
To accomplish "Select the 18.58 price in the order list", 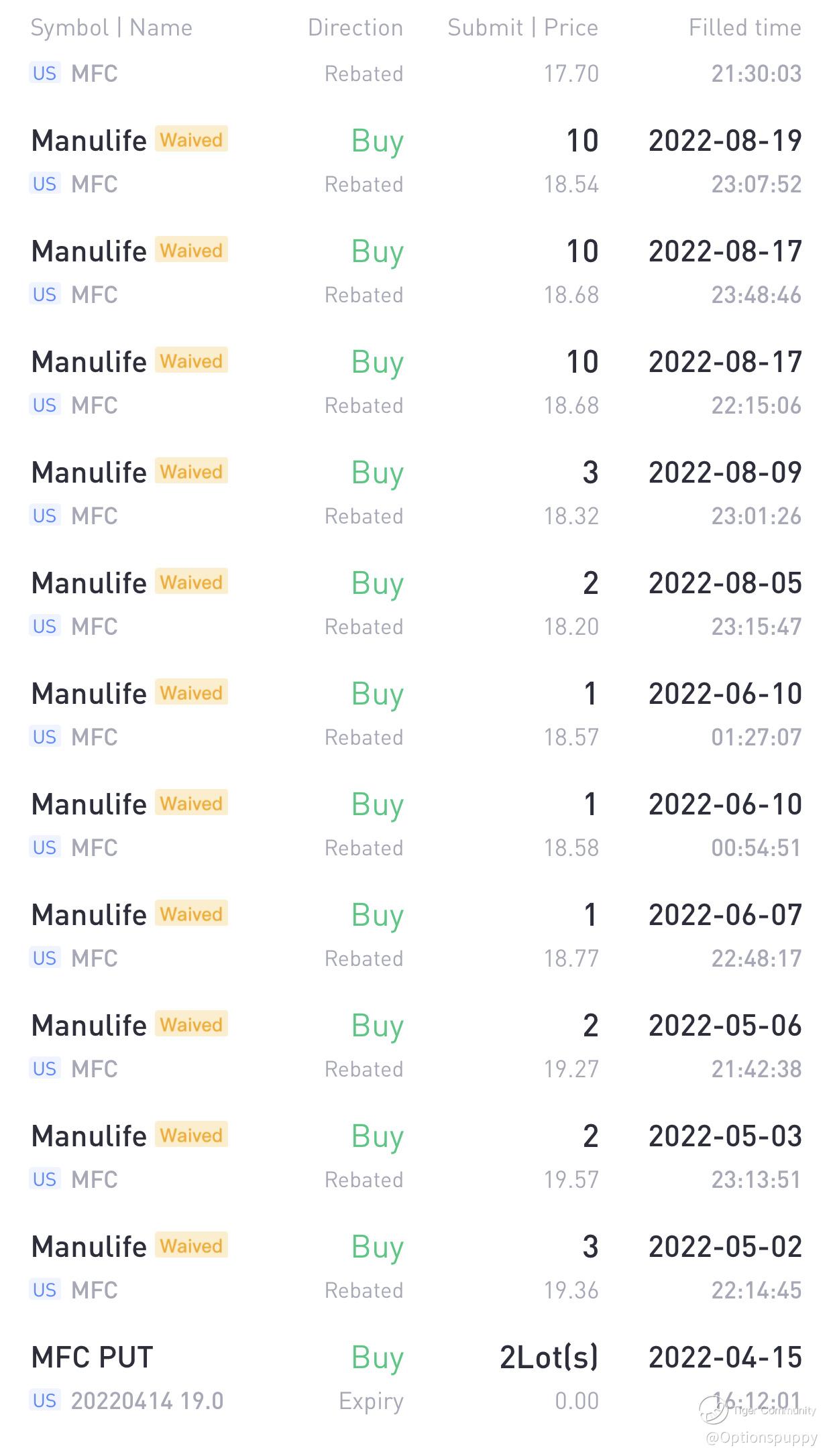I will [571, 848].
